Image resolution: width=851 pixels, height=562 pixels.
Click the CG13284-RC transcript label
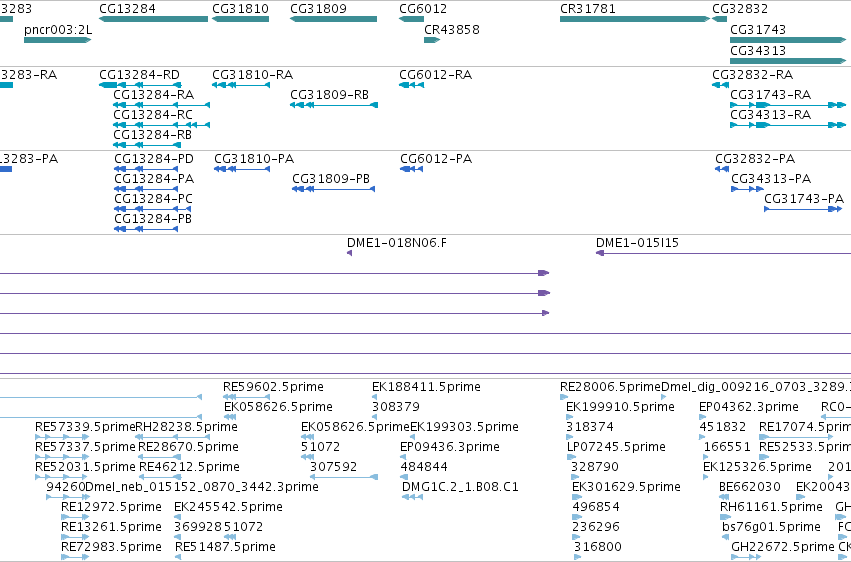pyautogui.click(x=153, y=114)
